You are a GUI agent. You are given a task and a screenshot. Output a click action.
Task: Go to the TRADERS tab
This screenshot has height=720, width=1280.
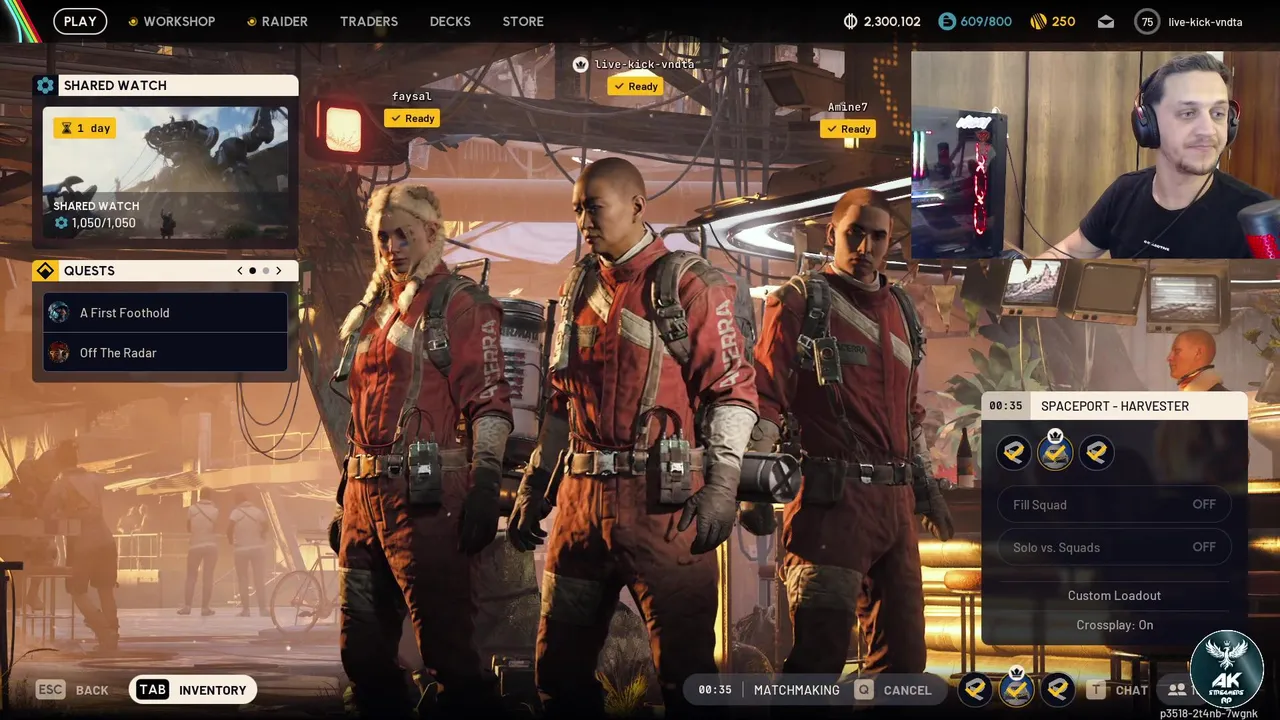[x=369, y=21]
